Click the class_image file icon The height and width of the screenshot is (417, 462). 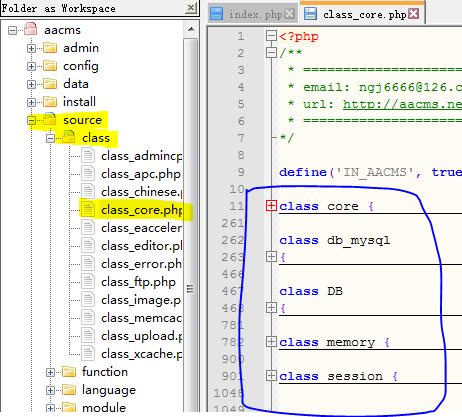(x=88, y=300)
